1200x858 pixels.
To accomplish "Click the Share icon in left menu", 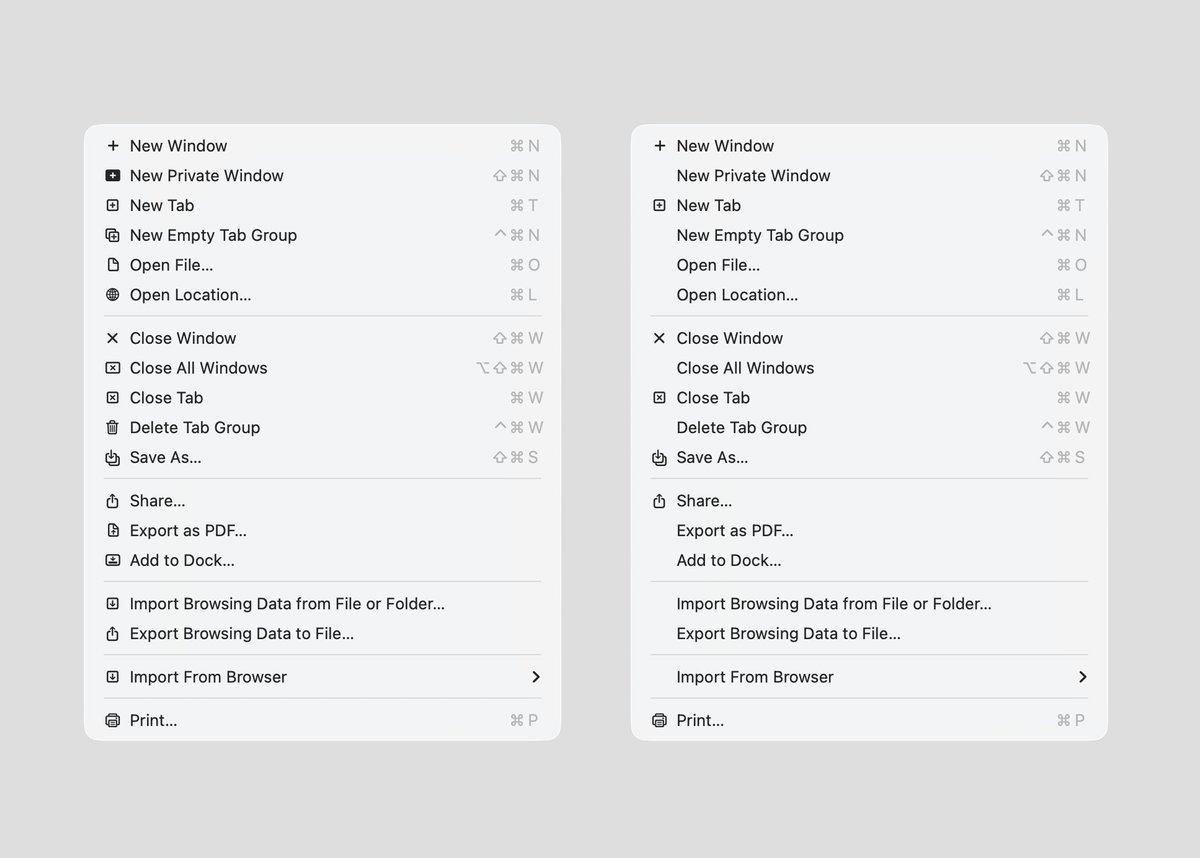I will [x=112, y=501].
